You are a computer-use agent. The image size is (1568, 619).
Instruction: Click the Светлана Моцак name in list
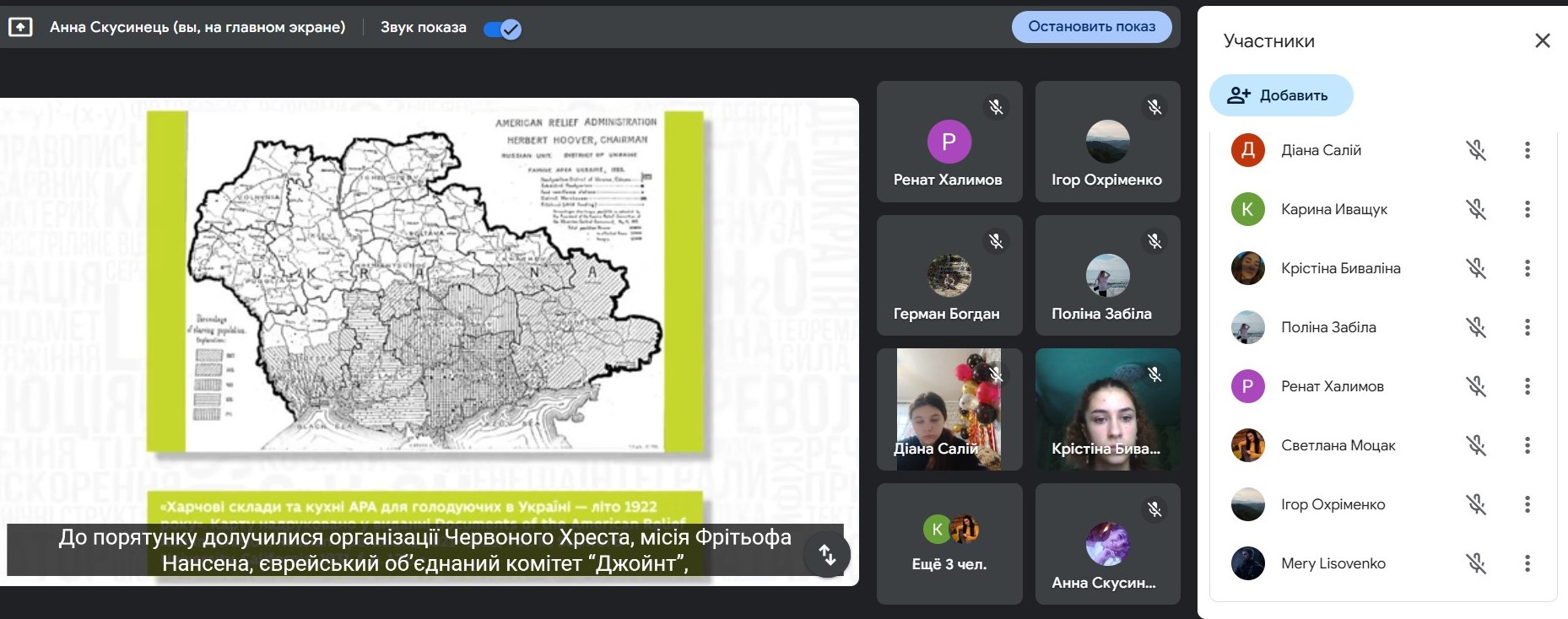(x=1338, y=445)
